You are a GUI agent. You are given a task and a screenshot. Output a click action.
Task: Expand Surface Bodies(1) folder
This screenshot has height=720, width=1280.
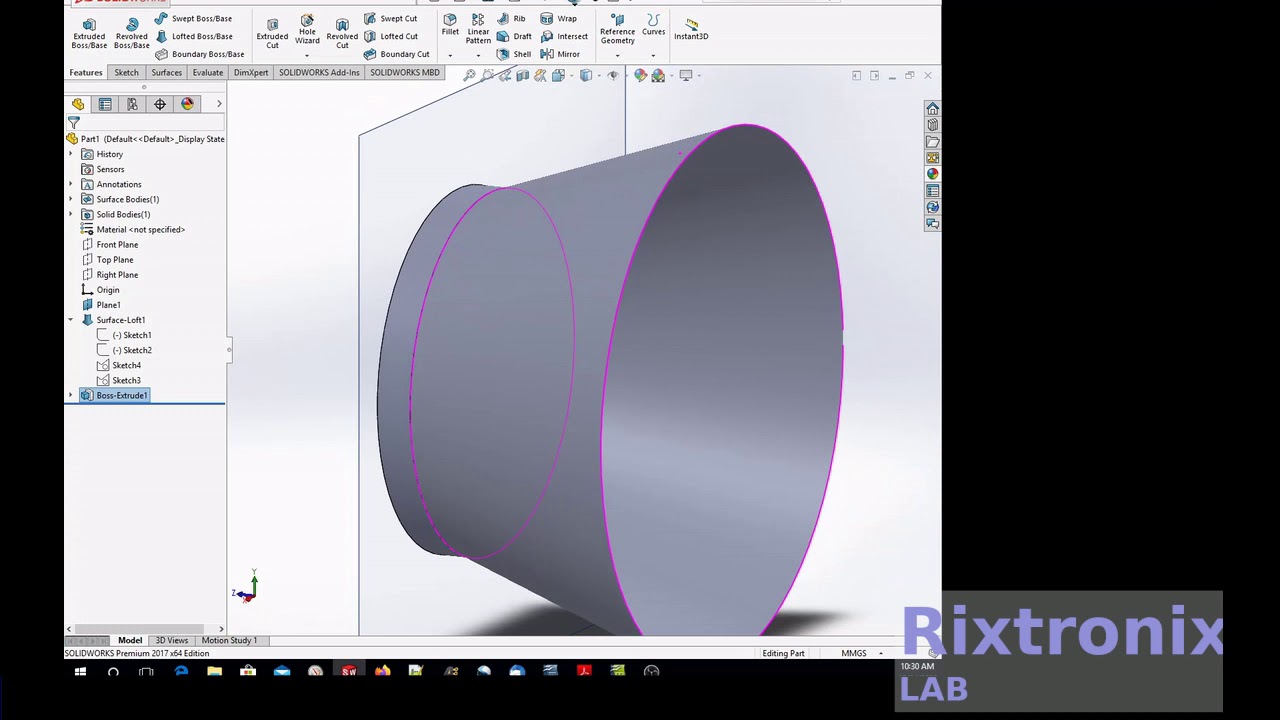71,199
